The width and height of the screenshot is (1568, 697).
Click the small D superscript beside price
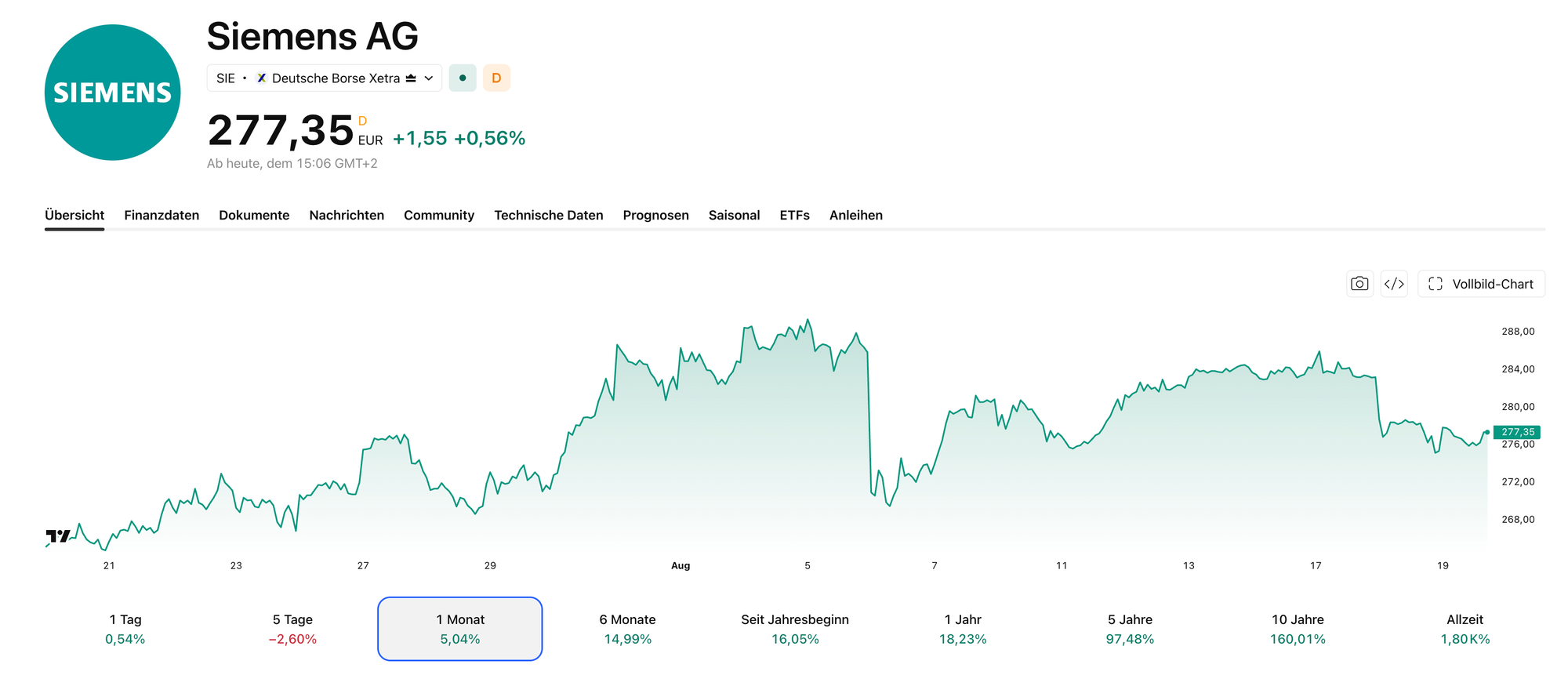click(x=362, y=121)
